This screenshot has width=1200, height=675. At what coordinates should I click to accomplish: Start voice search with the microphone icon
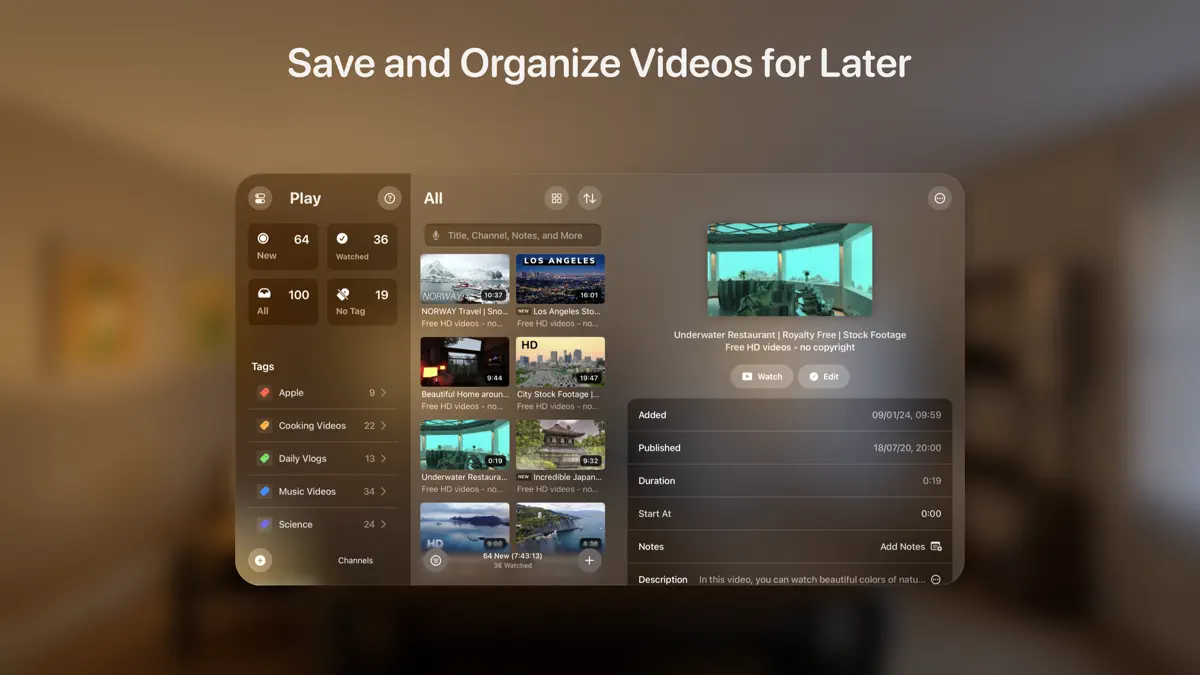(436, 234)
